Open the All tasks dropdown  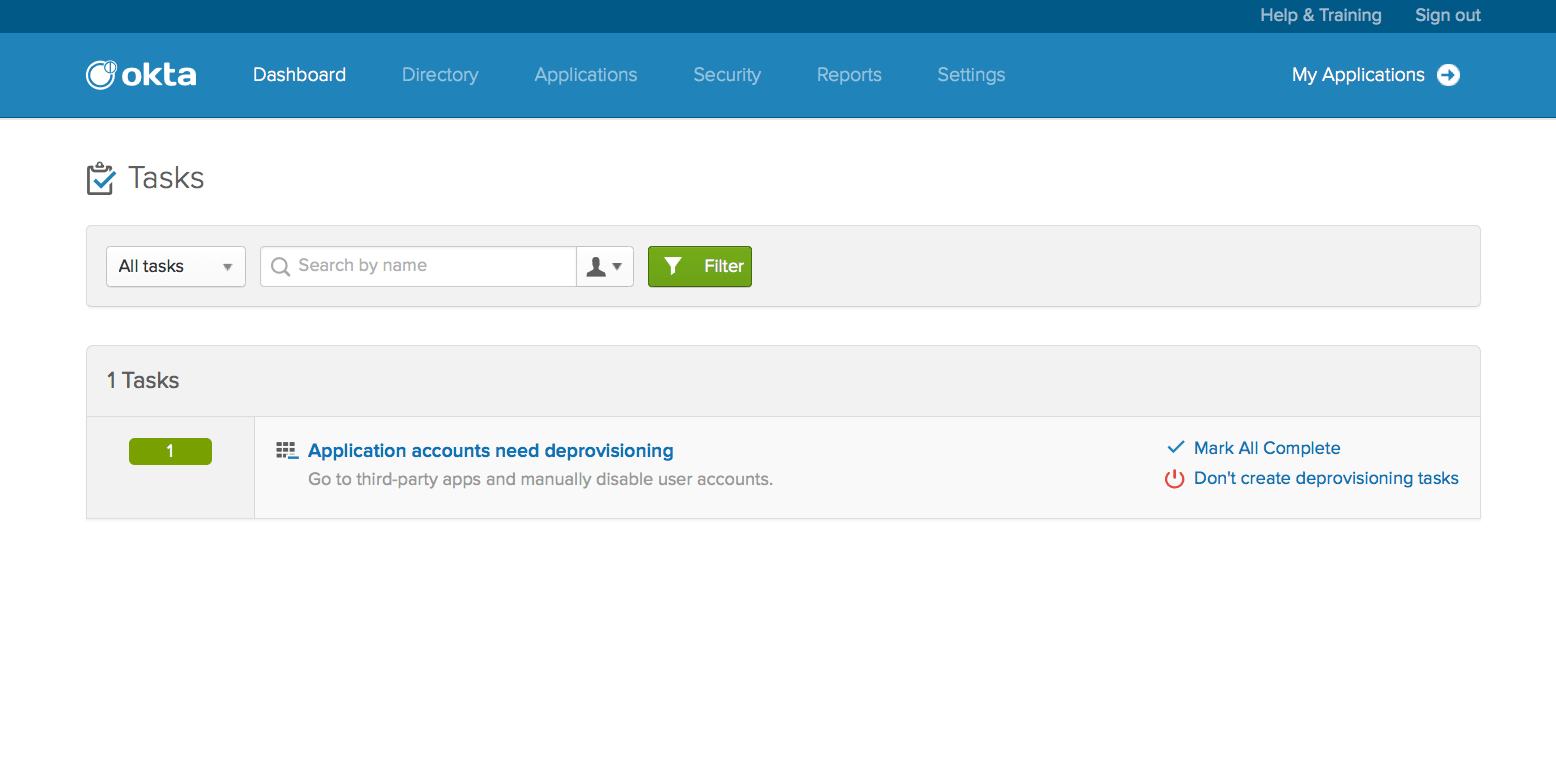[x=176, y=267]
